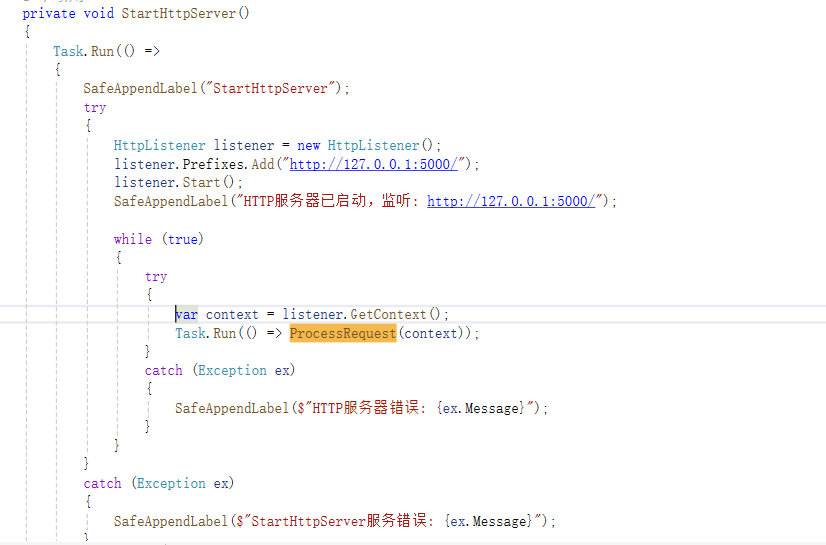Click the inner 'catch' inside while loop
The height and width of the screenshot is (545, 826).
164,371
